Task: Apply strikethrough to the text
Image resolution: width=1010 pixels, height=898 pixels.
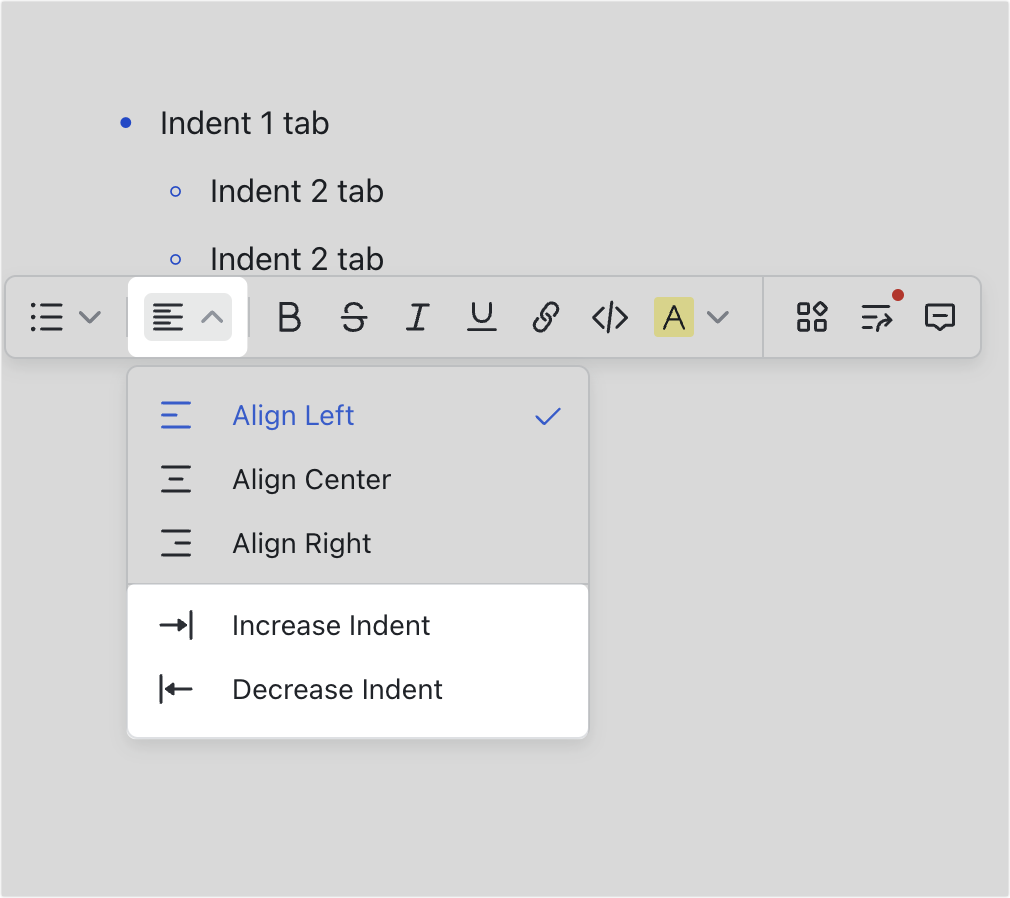Action: pos(353,317)
